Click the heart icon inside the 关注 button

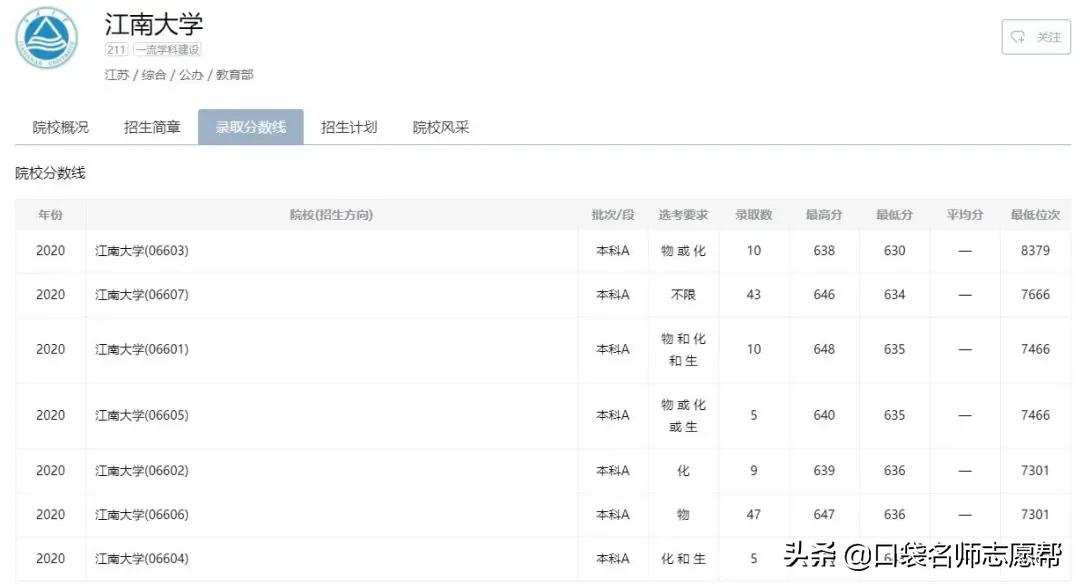(x=1019, y=36)
